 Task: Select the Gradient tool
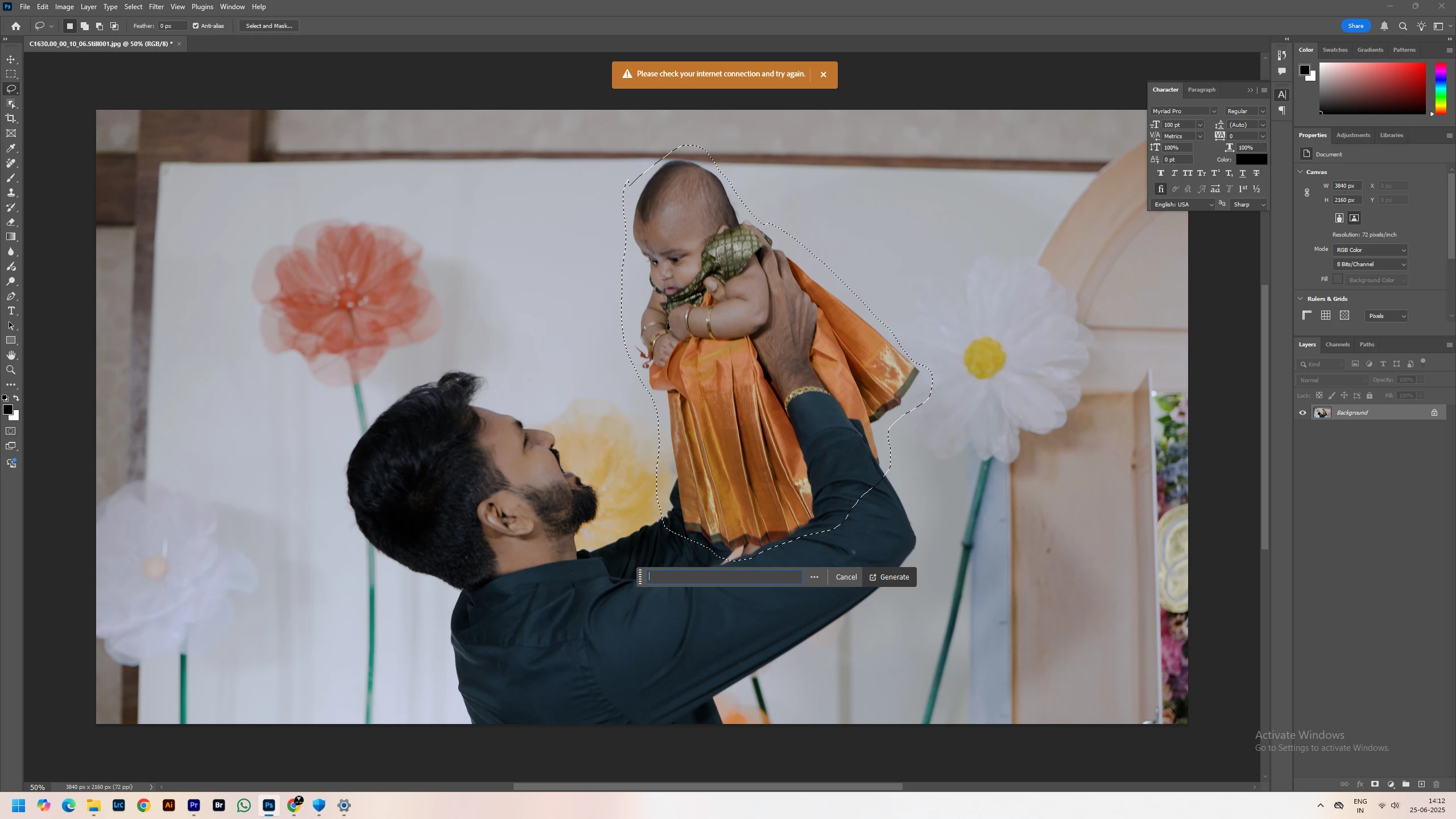coord(11,237)
